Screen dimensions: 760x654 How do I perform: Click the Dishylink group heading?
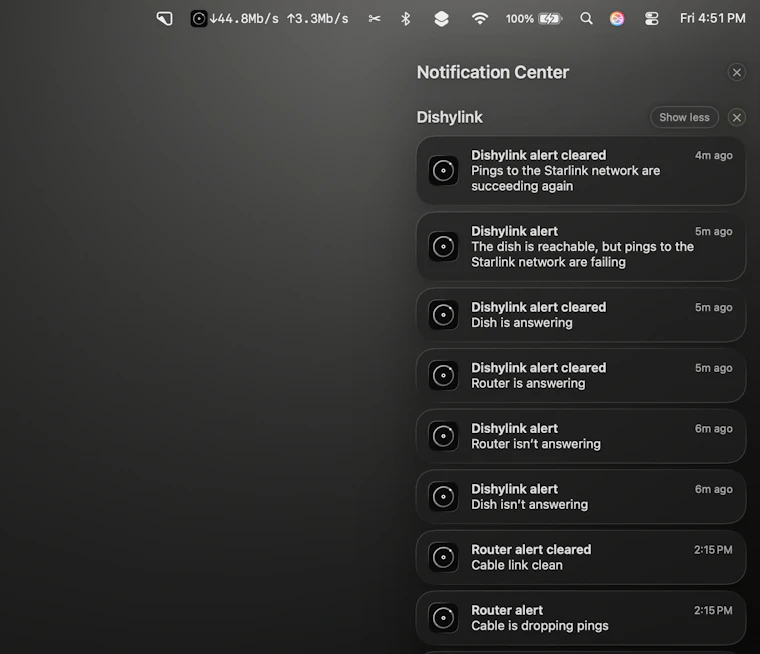[x=449, y=117]
